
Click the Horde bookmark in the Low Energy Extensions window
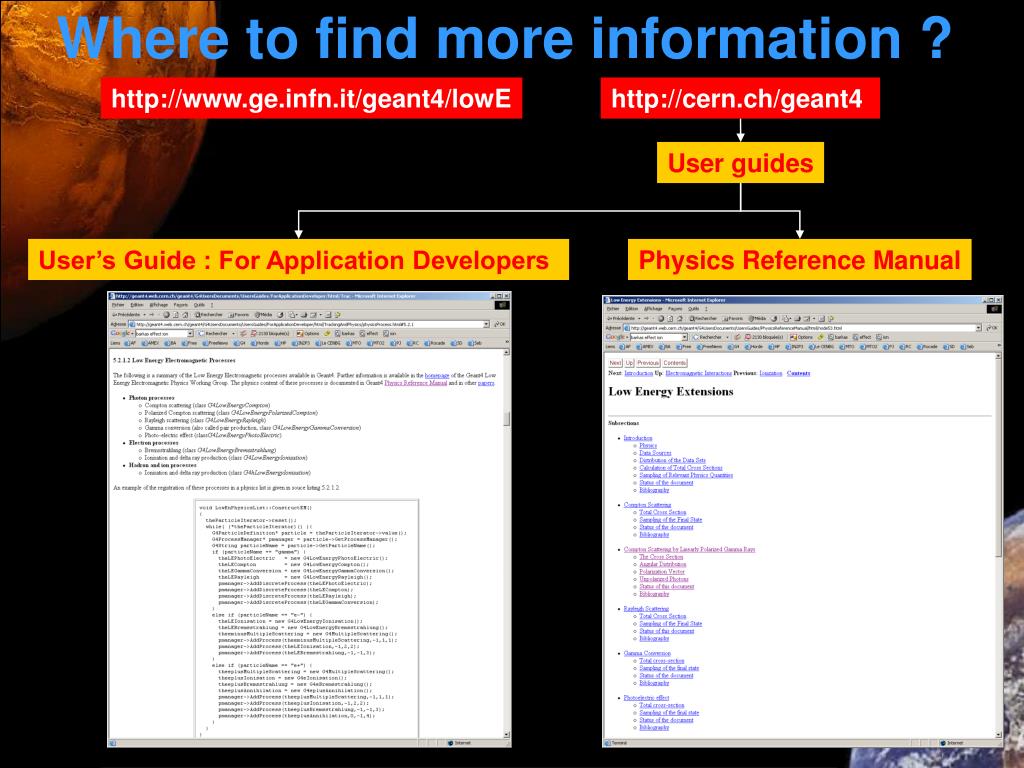click(x=754, y=347)
